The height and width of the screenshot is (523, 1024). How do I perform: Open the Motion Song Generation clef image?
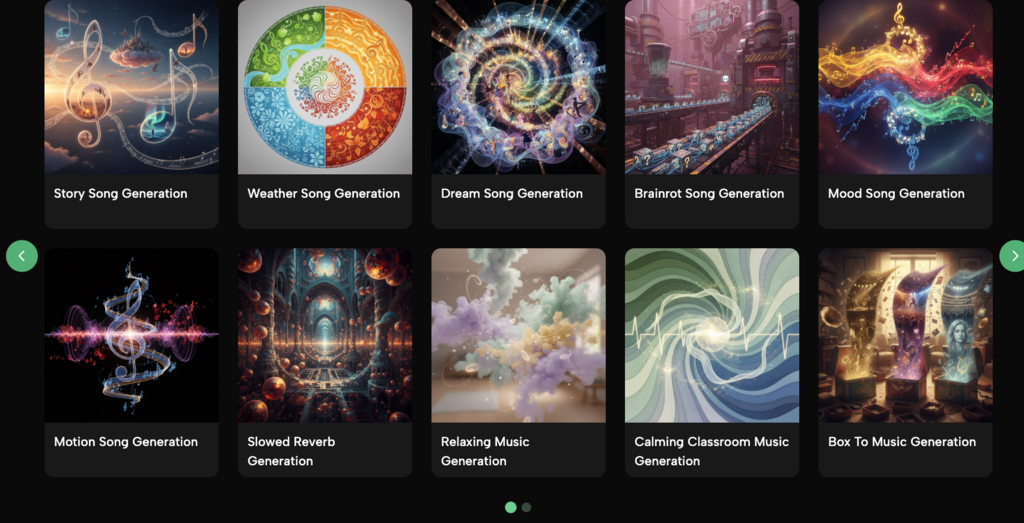coord(131,335)
